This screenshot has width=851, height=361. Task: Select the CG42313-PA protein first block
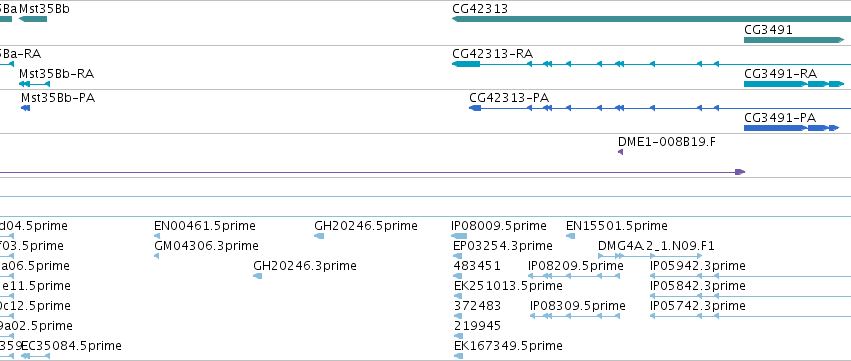pyautogui.click(x=475, y=108)
